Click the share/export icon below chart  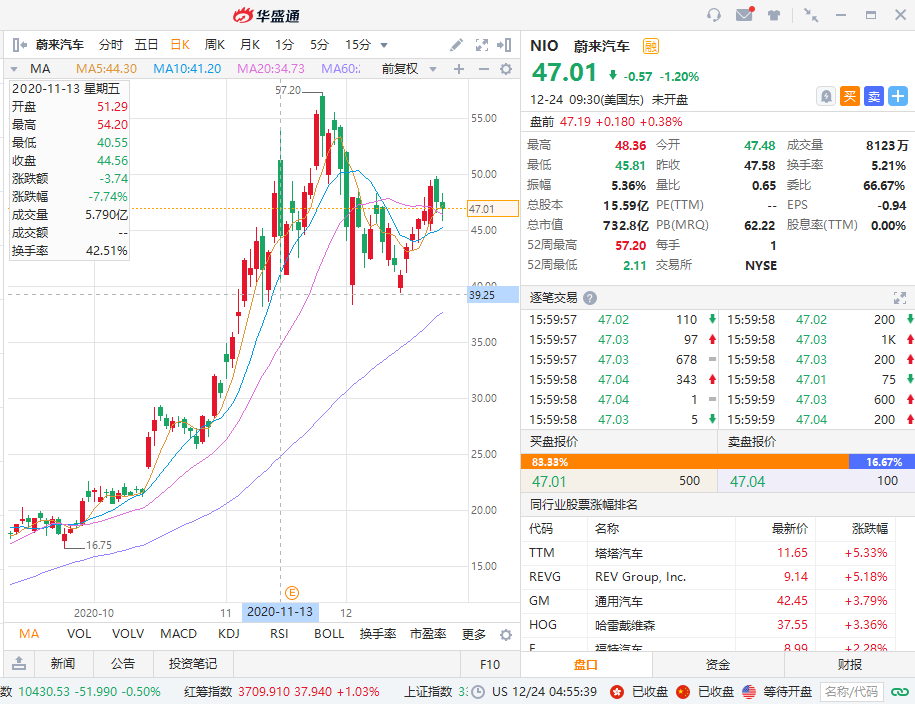point(19,663)
